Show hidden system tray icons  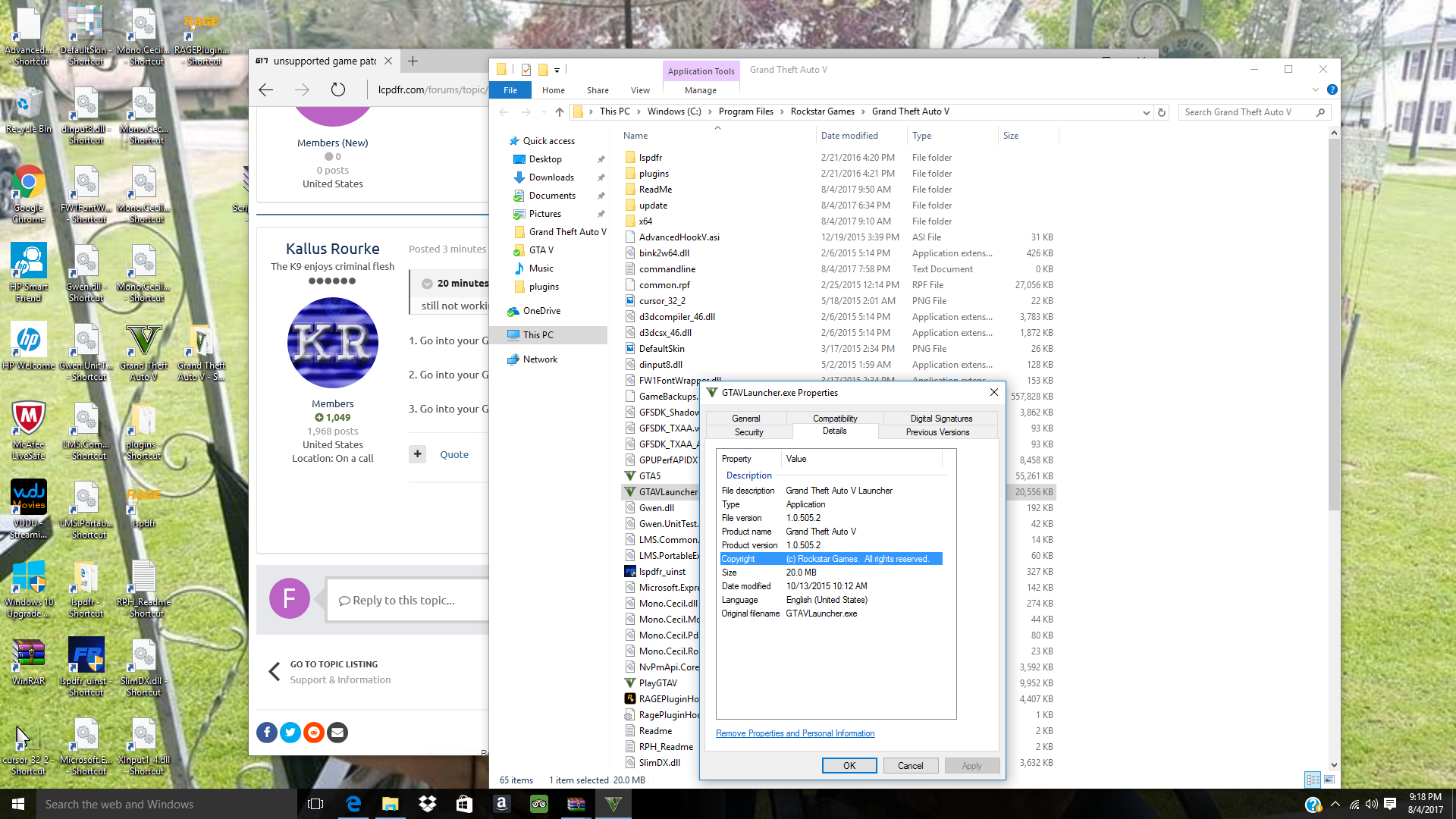(x=1335, y=804)
